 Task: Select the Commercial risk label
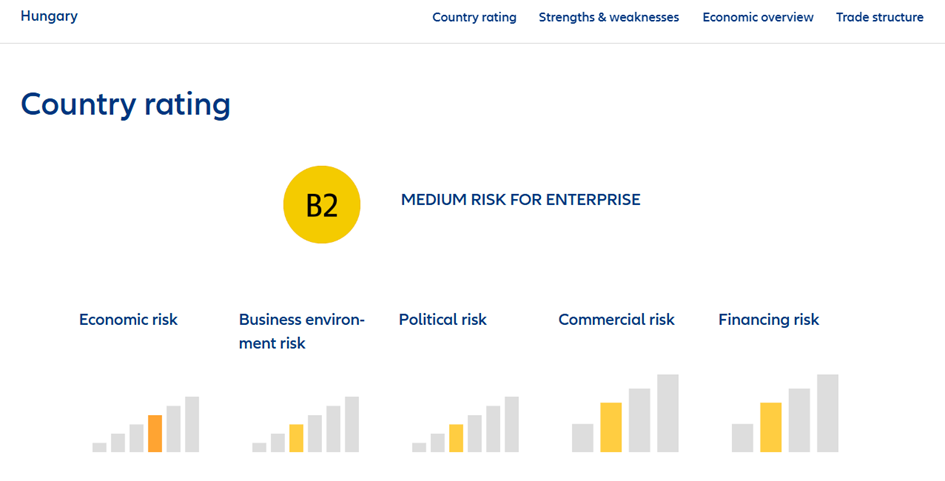click(x=616, y=320)
